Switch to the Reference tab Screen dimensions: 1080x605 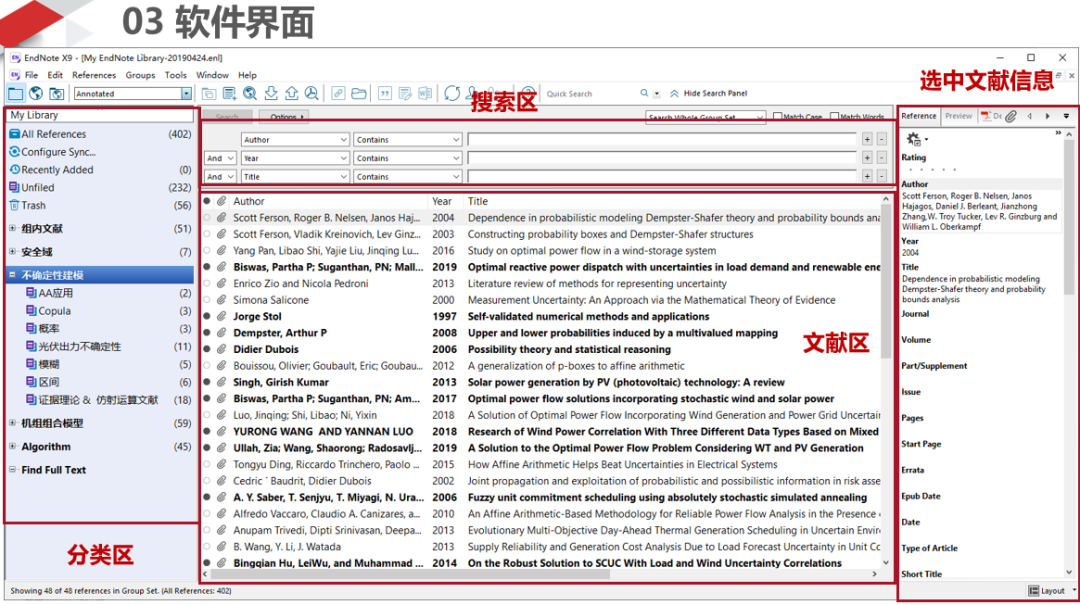pyautogui.click(x=919, y=116)
